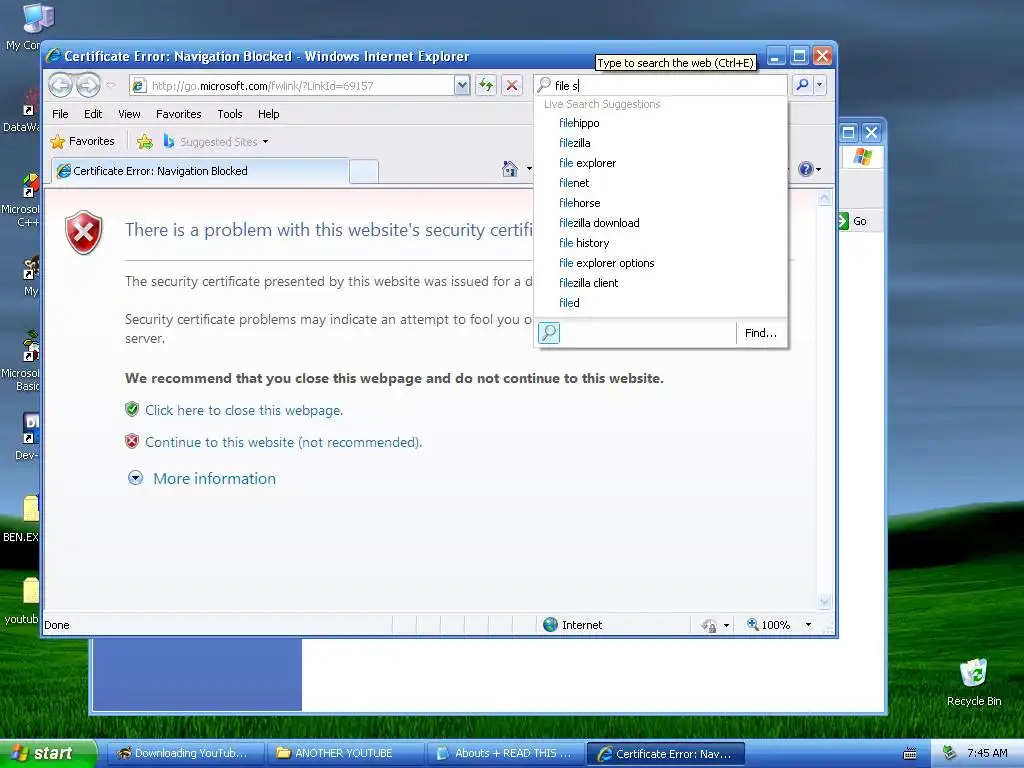Continue to this website (not recommended) link
Image resolution: width=1024 pixels, height=768 pixels.
(x=283, y=442)
